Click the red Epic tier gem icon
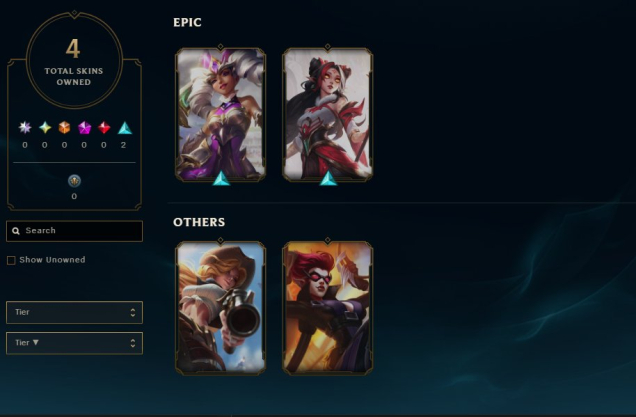Viewport: 636px width, 417px height. [104, 128]
